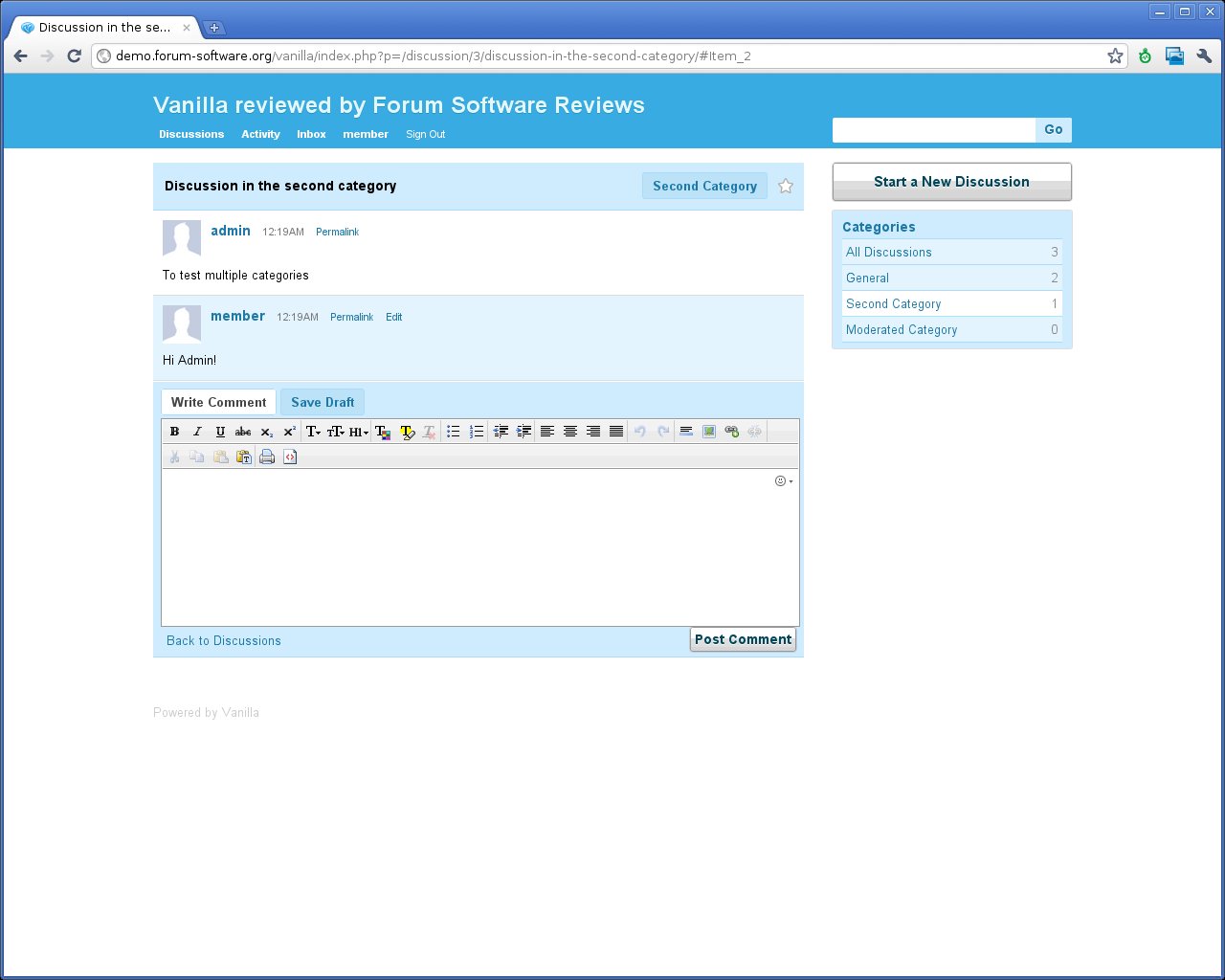Image resolution: width=1225 pixels, height=980 pixels.
Task: Open member's comment Permalink
Action: pos(351,317)
